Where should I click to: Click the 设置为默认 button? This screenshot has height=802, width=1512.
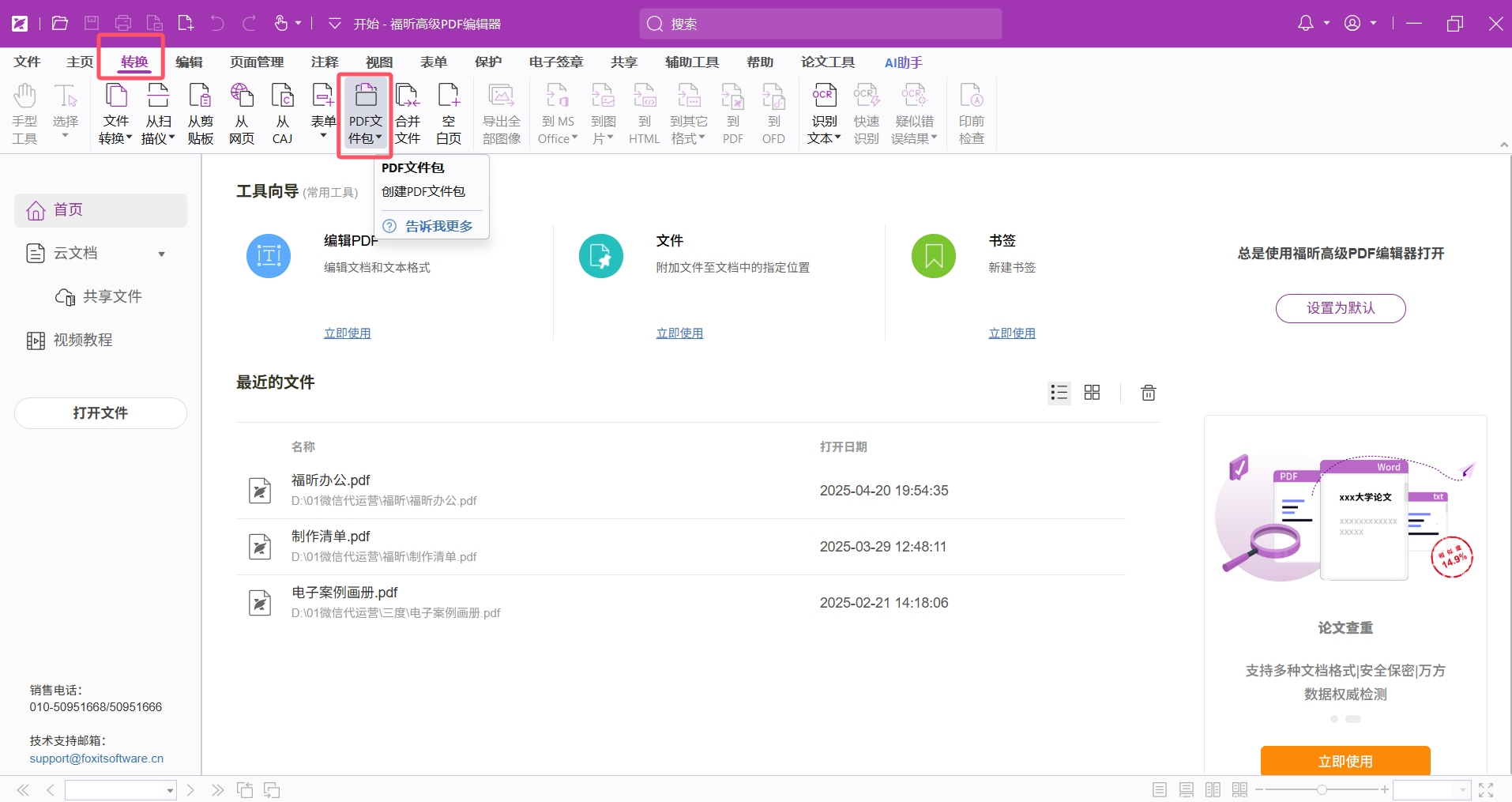[x=1340, y=308]
